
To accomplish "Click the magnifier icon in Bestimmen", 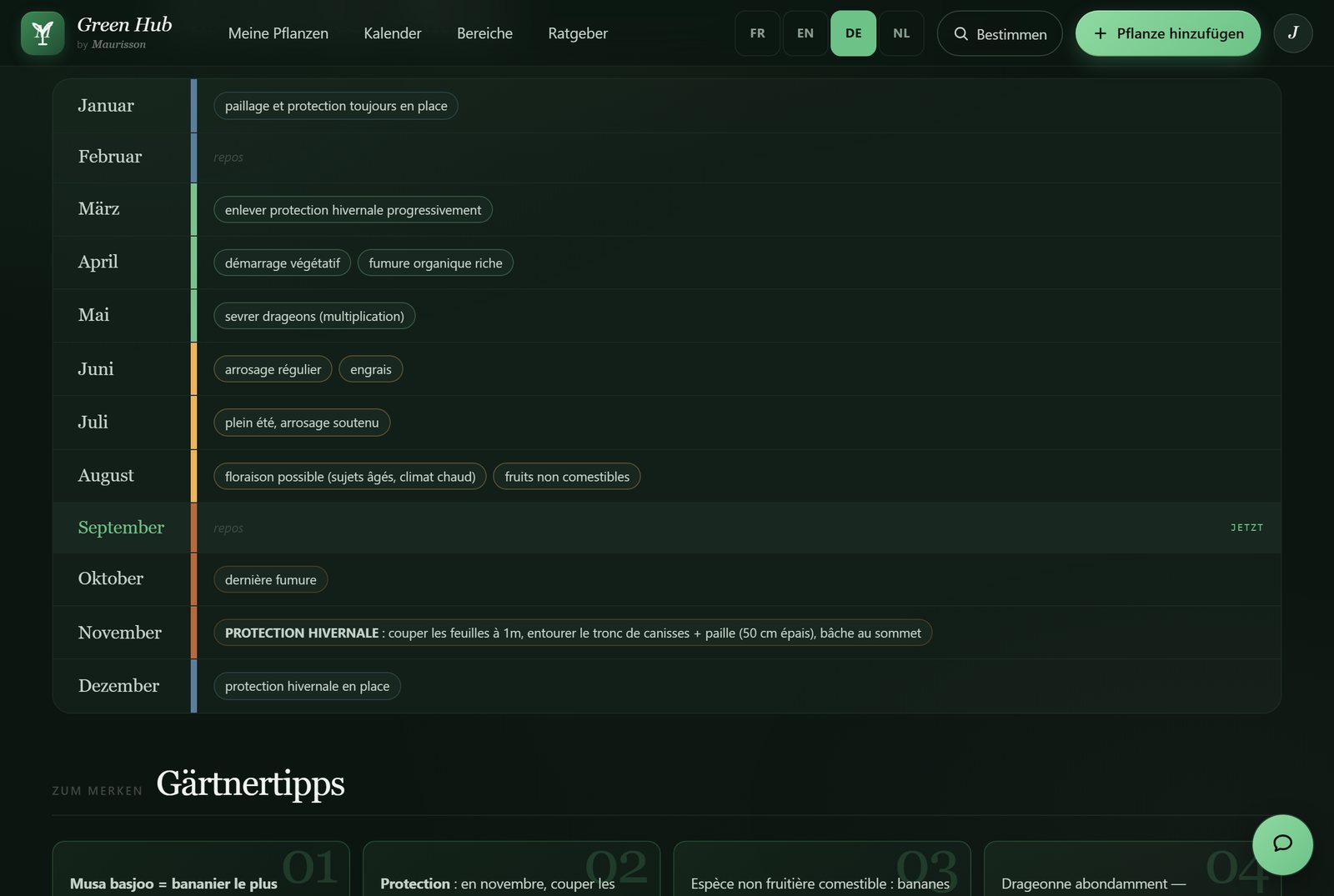I will [960, 34].
